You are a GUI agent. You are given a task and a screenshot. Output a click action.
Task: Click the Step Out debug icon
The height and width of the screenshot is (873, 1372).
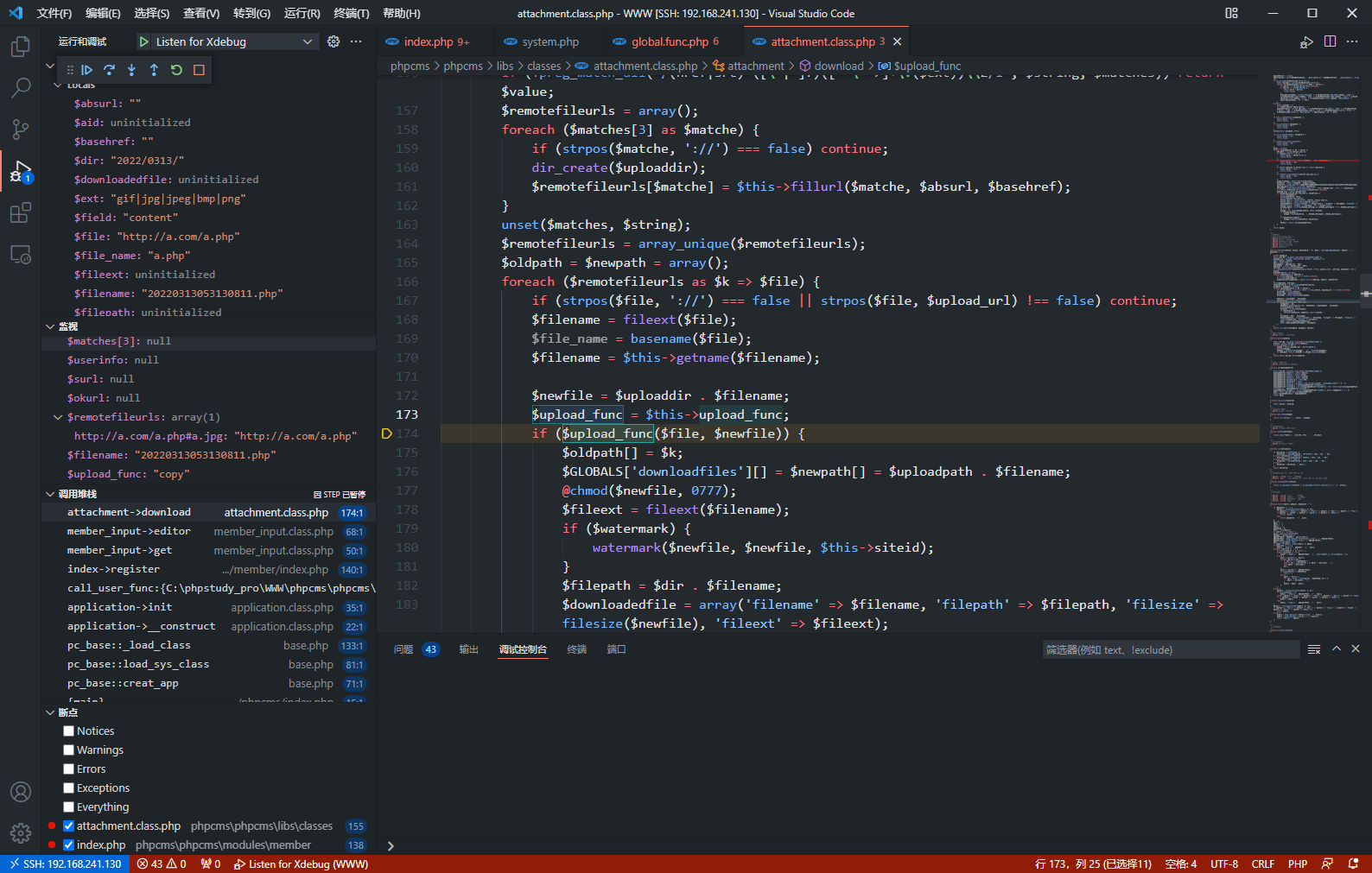coord(154,70)
